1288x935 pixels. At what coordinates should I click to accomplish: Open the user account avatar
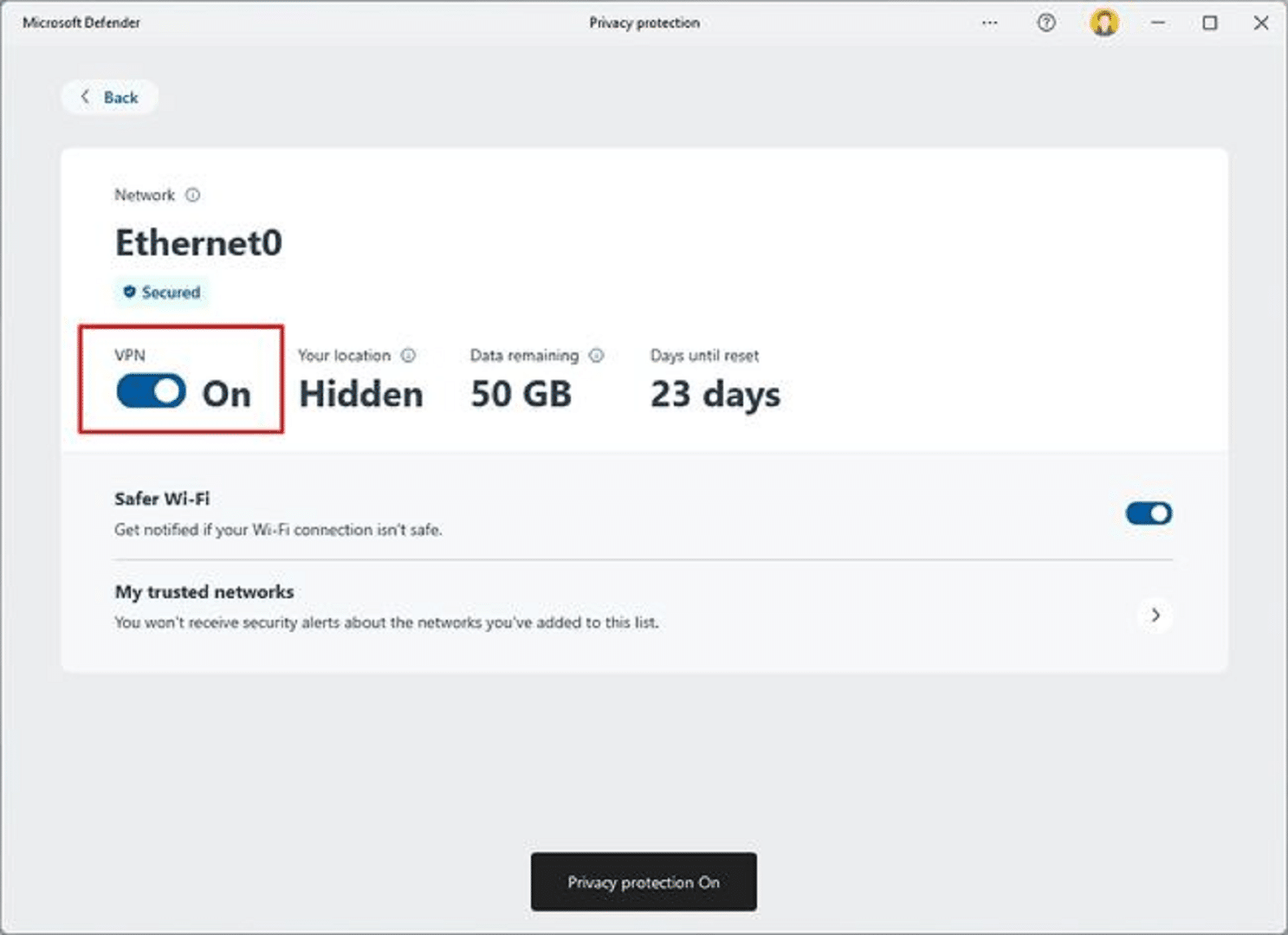click(1104, 23)
